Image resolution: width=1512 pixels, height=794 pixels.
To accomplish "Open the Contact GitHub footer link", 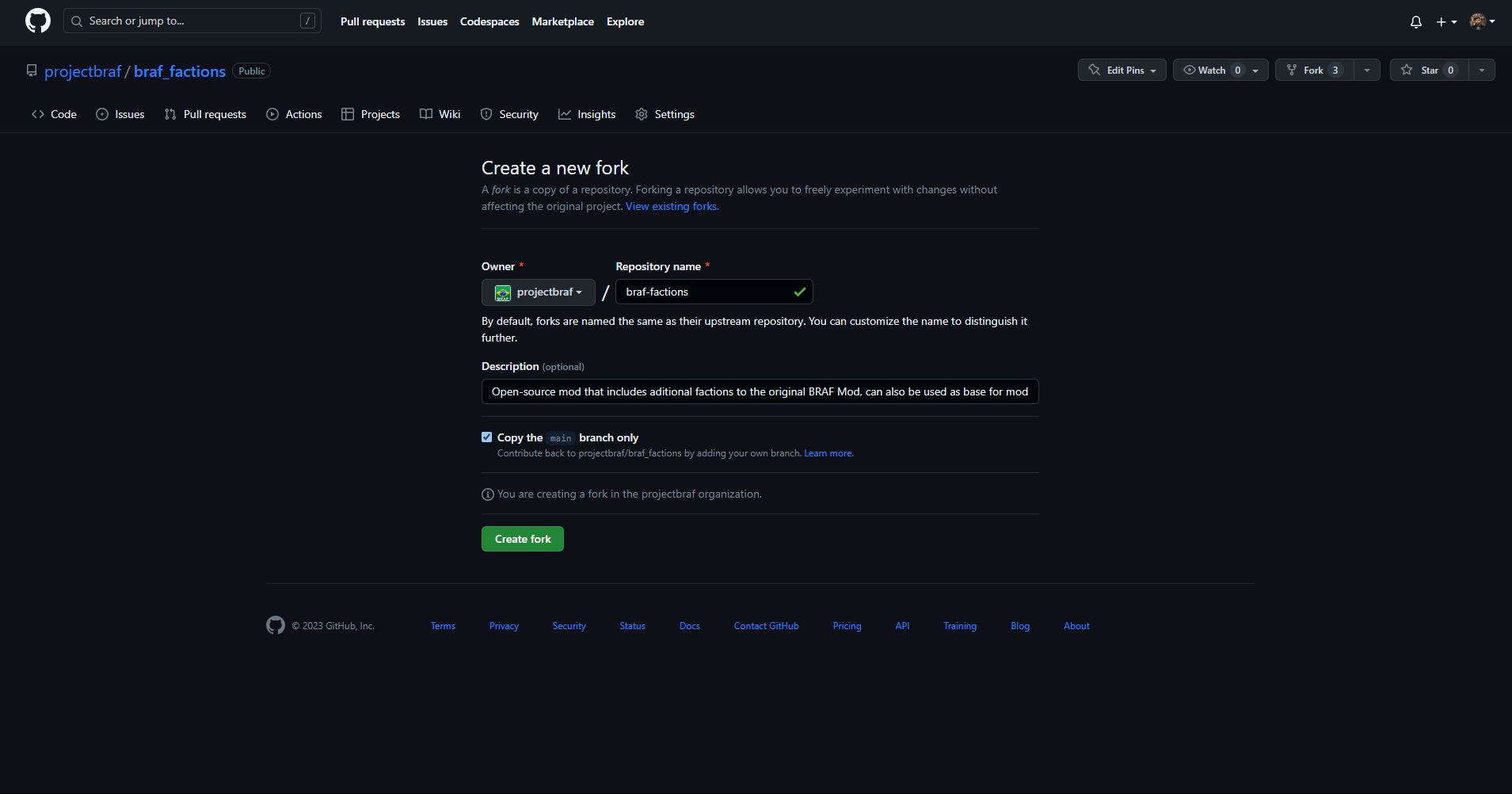I will [x=766, y=626].
